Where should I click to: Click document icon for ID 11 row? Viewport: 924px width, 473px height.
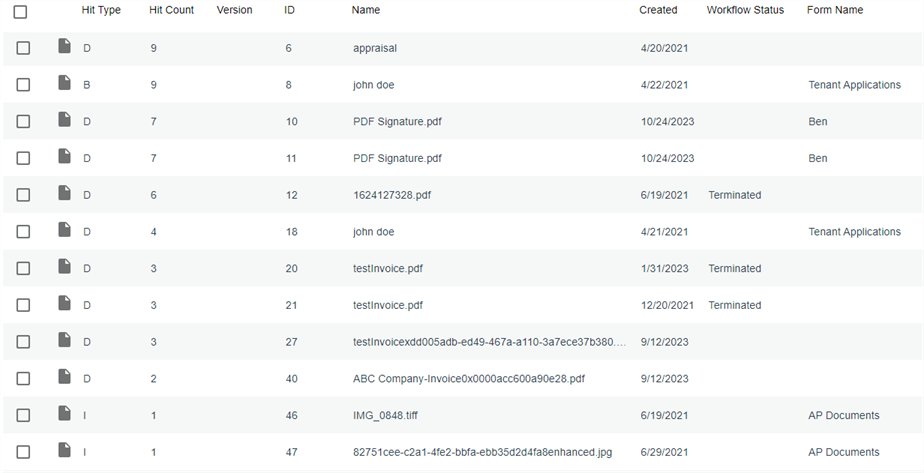coord(64,156)
